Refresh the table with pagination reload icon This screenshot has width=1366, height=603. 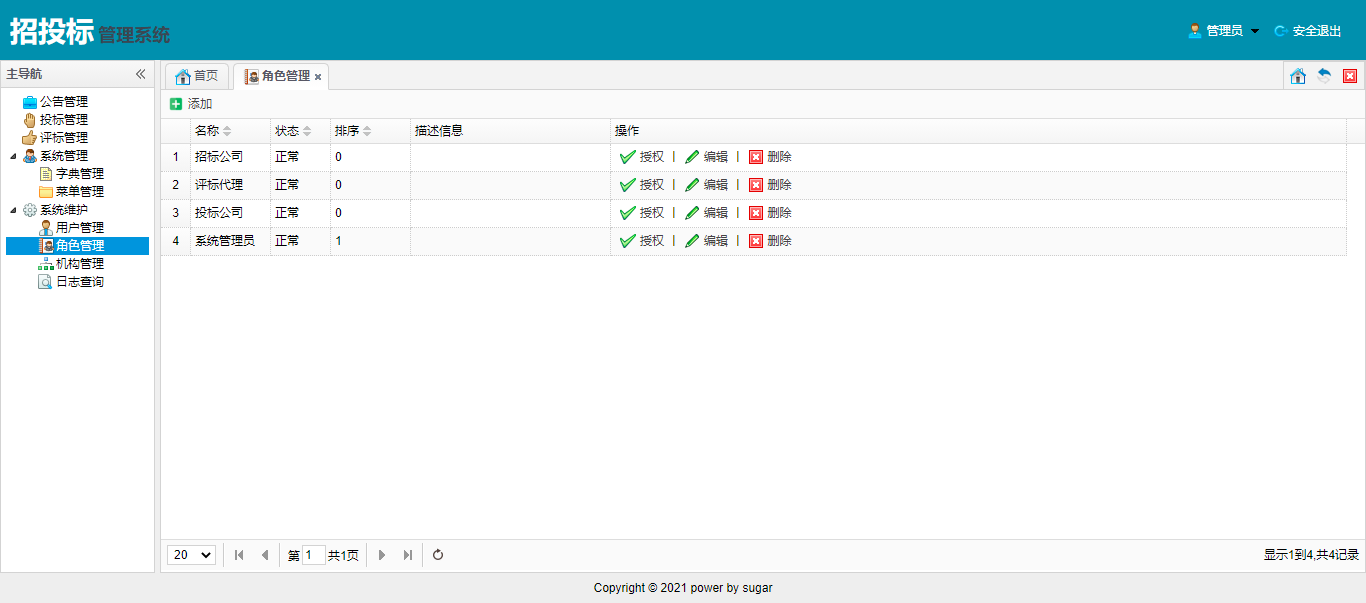[438, 555]
